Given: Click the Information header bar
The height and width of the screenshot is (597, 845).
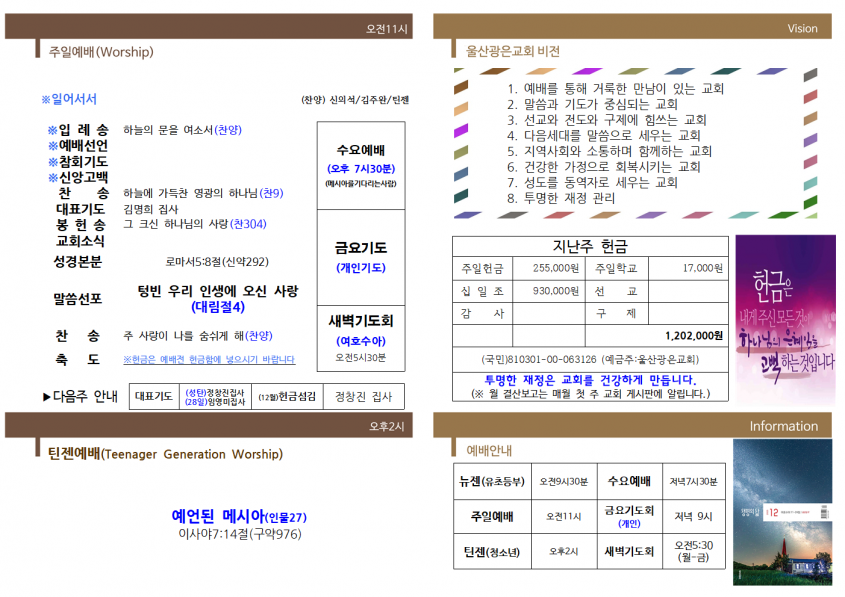Looking at the screenshot, I should pyautogui.click(x=632, y=425).
